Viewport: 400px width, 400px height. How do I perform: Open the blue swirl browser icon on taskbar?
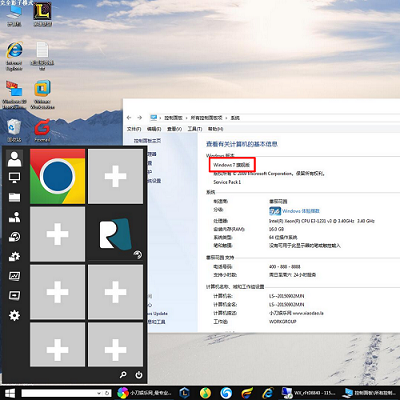pyautogui.click(x=226, y=393)
